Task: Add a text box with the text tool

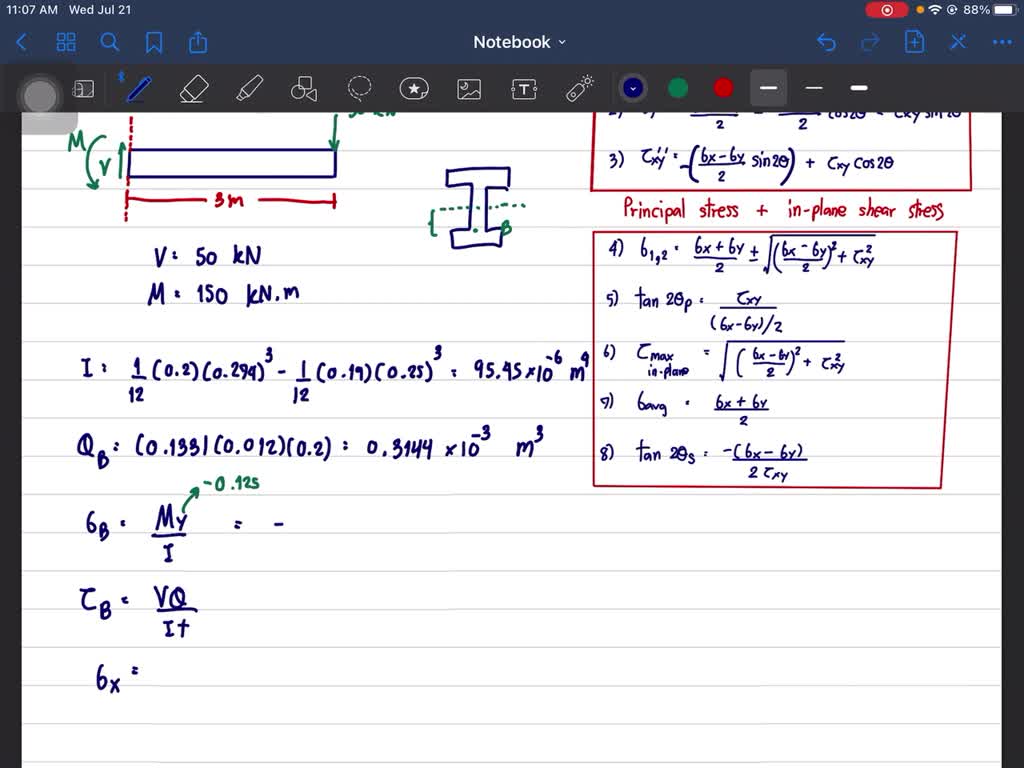Action: tap(524, 88)
